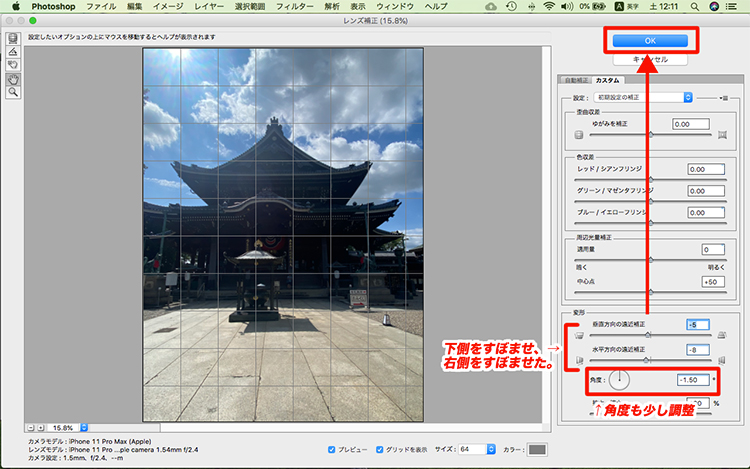Click the ブルー/イエローフリンジ slider handle
This screenshot has width=750, height=469.
(x=651, y=223)
